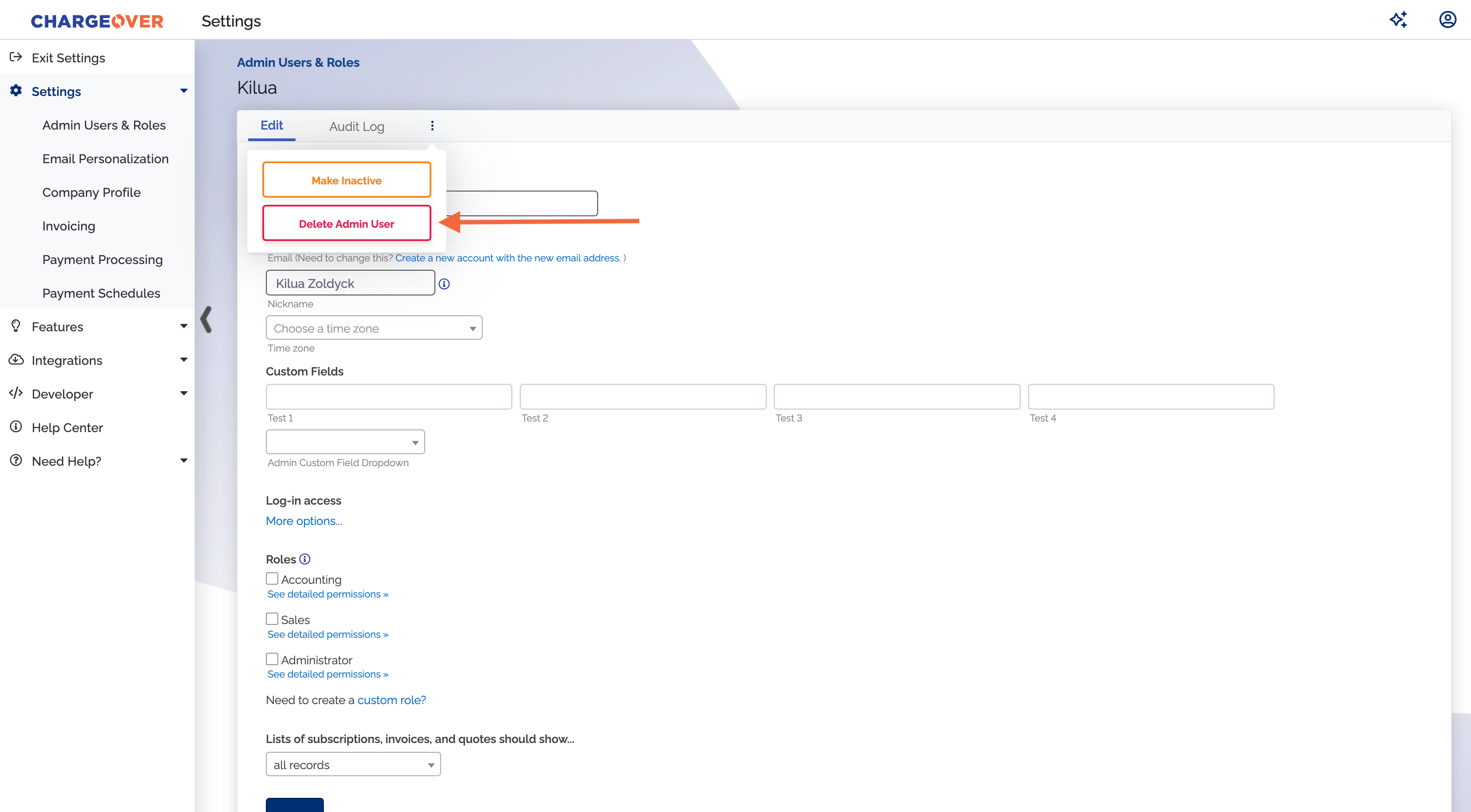
Task: Click the Test 2 custom field input
Action: (x=642, y=397)
